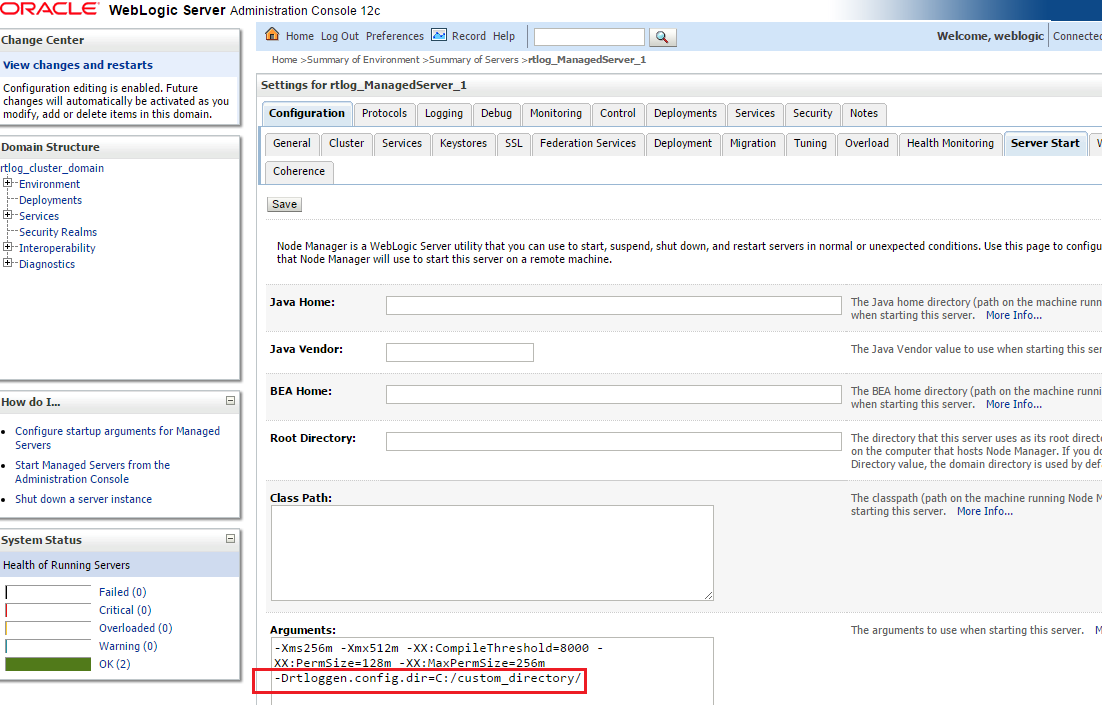Image resolution: width=1102 pixels, height=705 pixels.
Task: Open the SSL configuration subtab
Action: 513,143
